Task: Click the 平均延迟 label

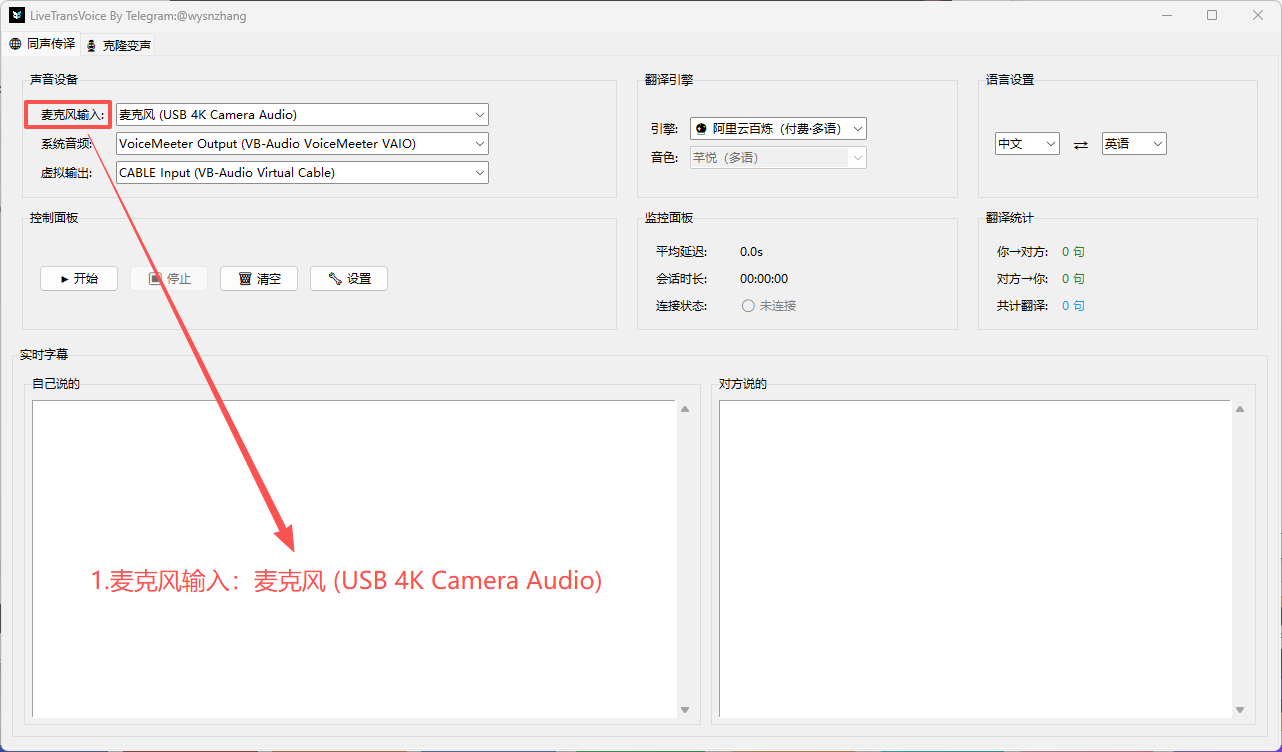Action: click(x=682, y=252)
